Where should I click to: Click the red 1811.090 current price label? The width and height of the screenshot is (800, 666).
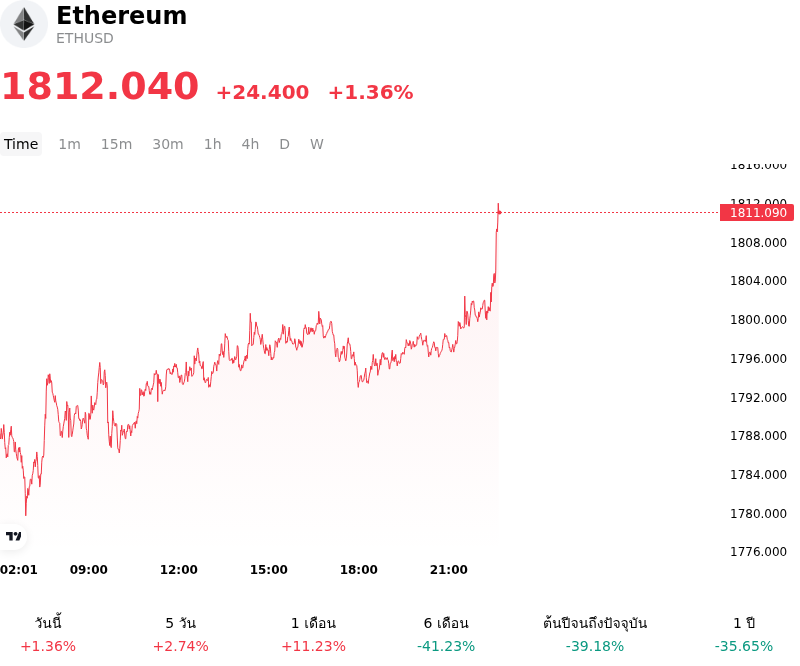(757, 213)
